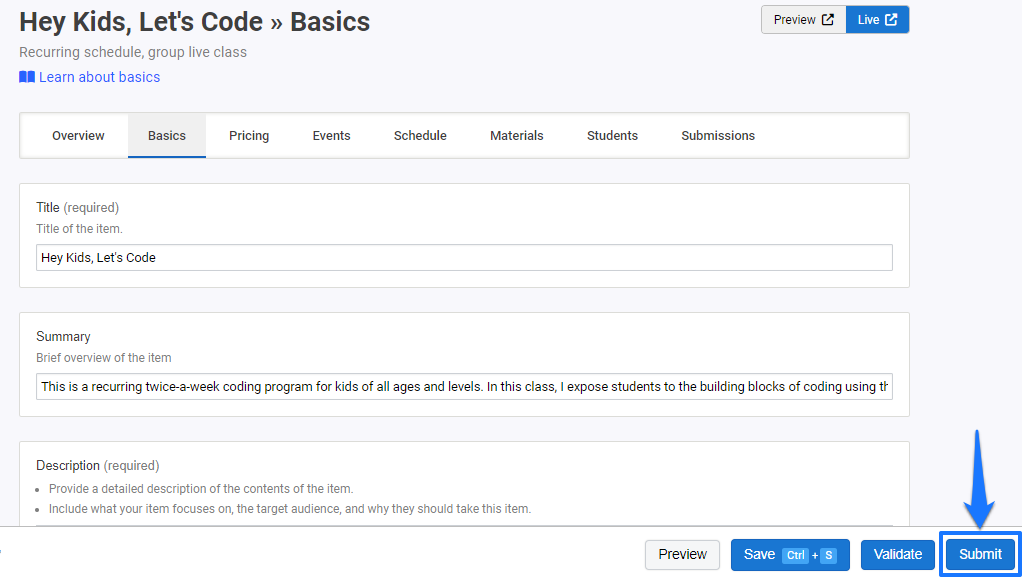
Task: Click the text Recurring schedule, group live class
Action: pos(133,52)
